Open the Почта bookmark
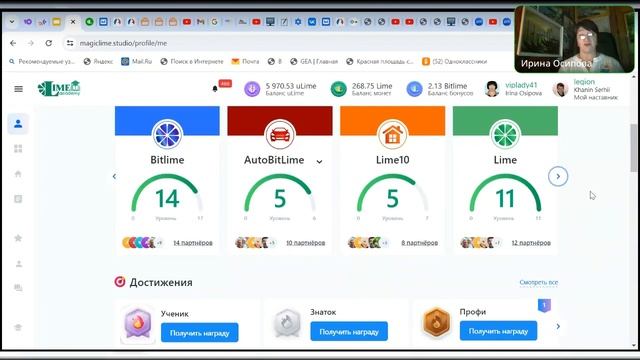Image resolution: width=640 pixels, height=360 pixels. click(x=245, y=61)
